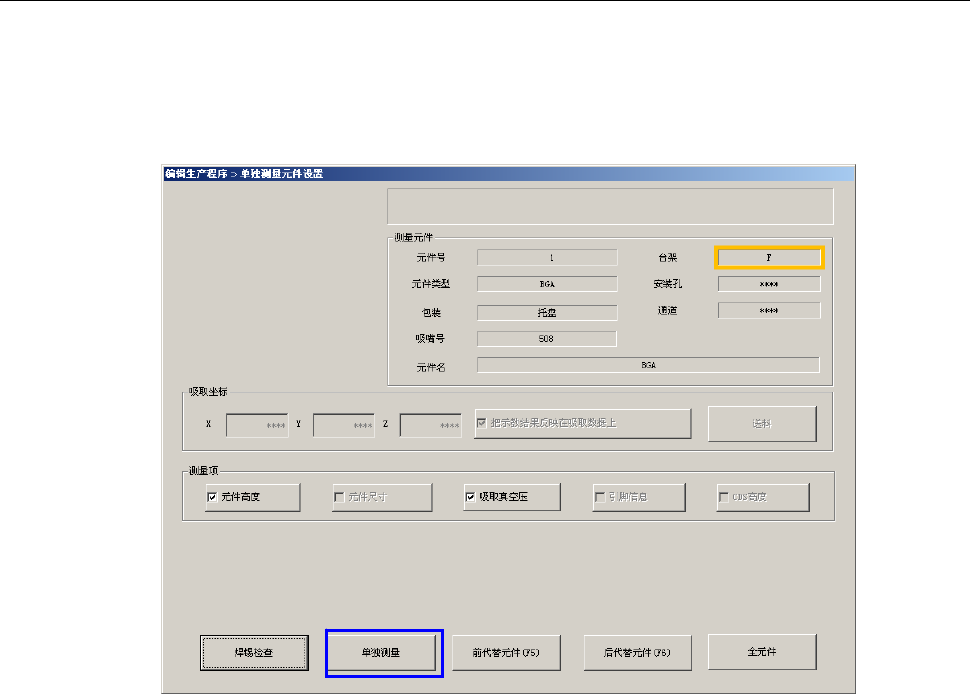Select the 台架 field showing F
The image size is (970, 694).
pos(769,257)
